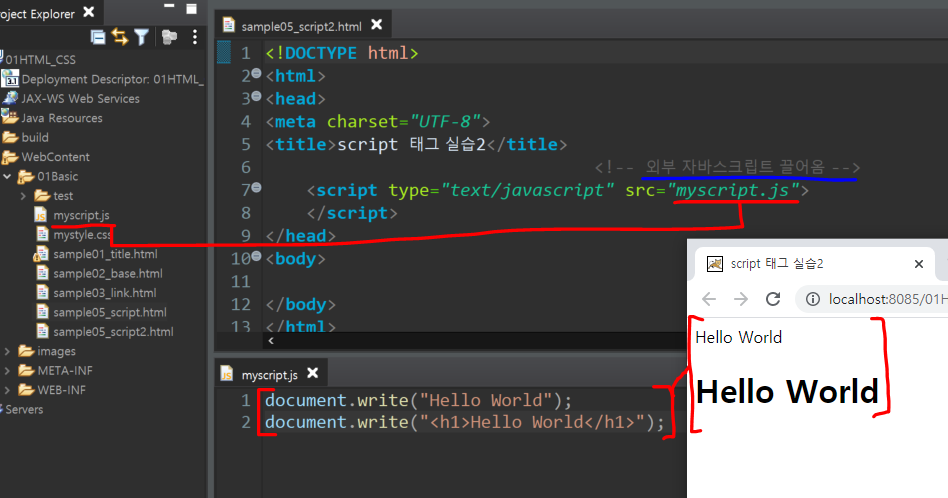Expand the WEB-INF folder arrow
Image resolution: width=948 pixels, height=498 pixels.
pyautogui.click(x=7, y=390)
